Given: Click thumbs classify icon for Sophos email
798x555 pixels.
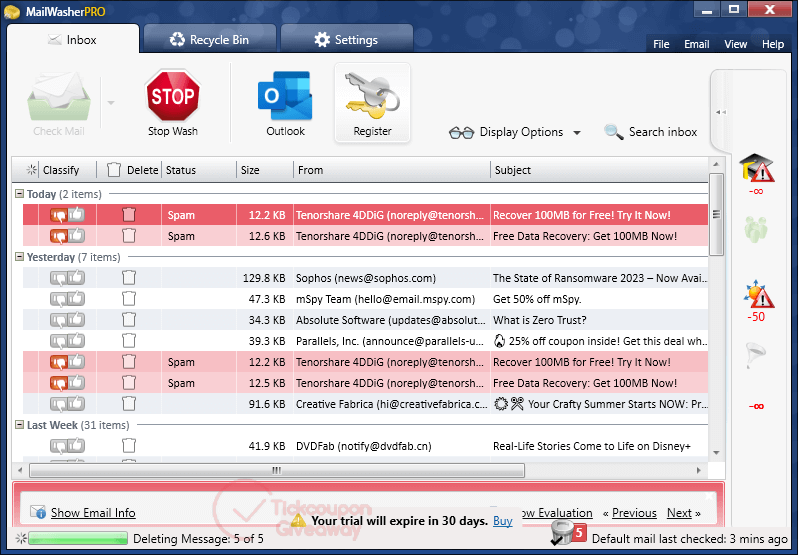Looking at the screenshot, I should point(67,278).
